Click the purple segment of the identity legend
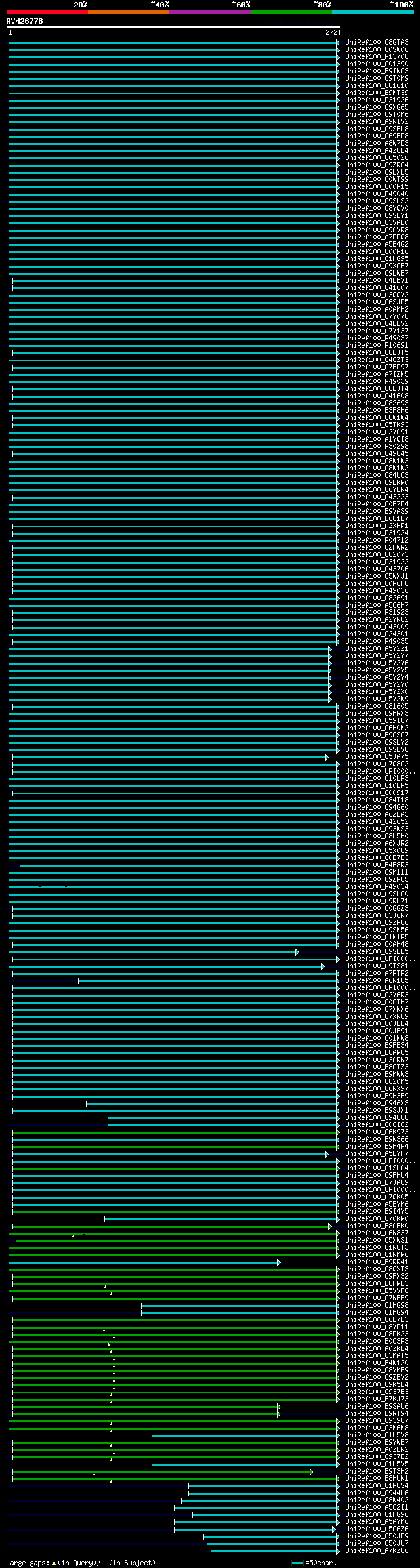This screenshot has height=1568, width=420. point(210,12)
